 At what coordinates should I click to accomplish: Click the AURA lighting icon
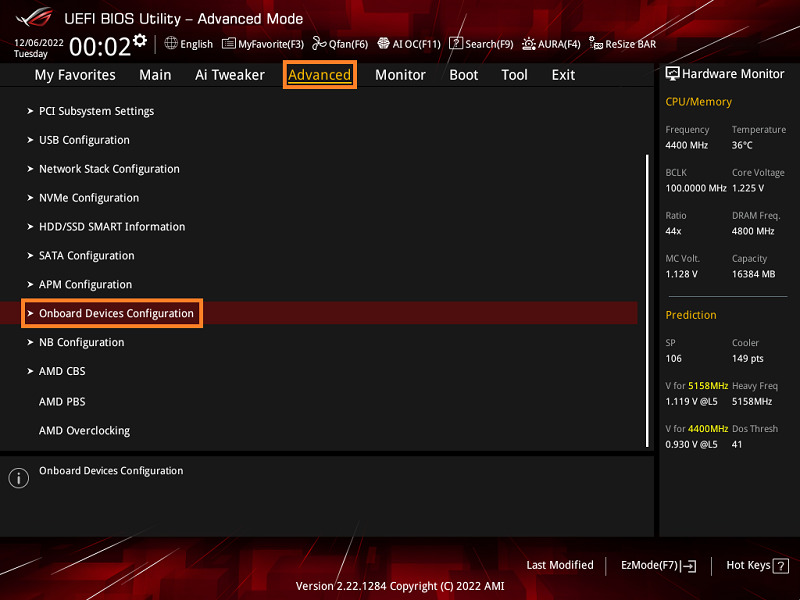click(529, 44)
